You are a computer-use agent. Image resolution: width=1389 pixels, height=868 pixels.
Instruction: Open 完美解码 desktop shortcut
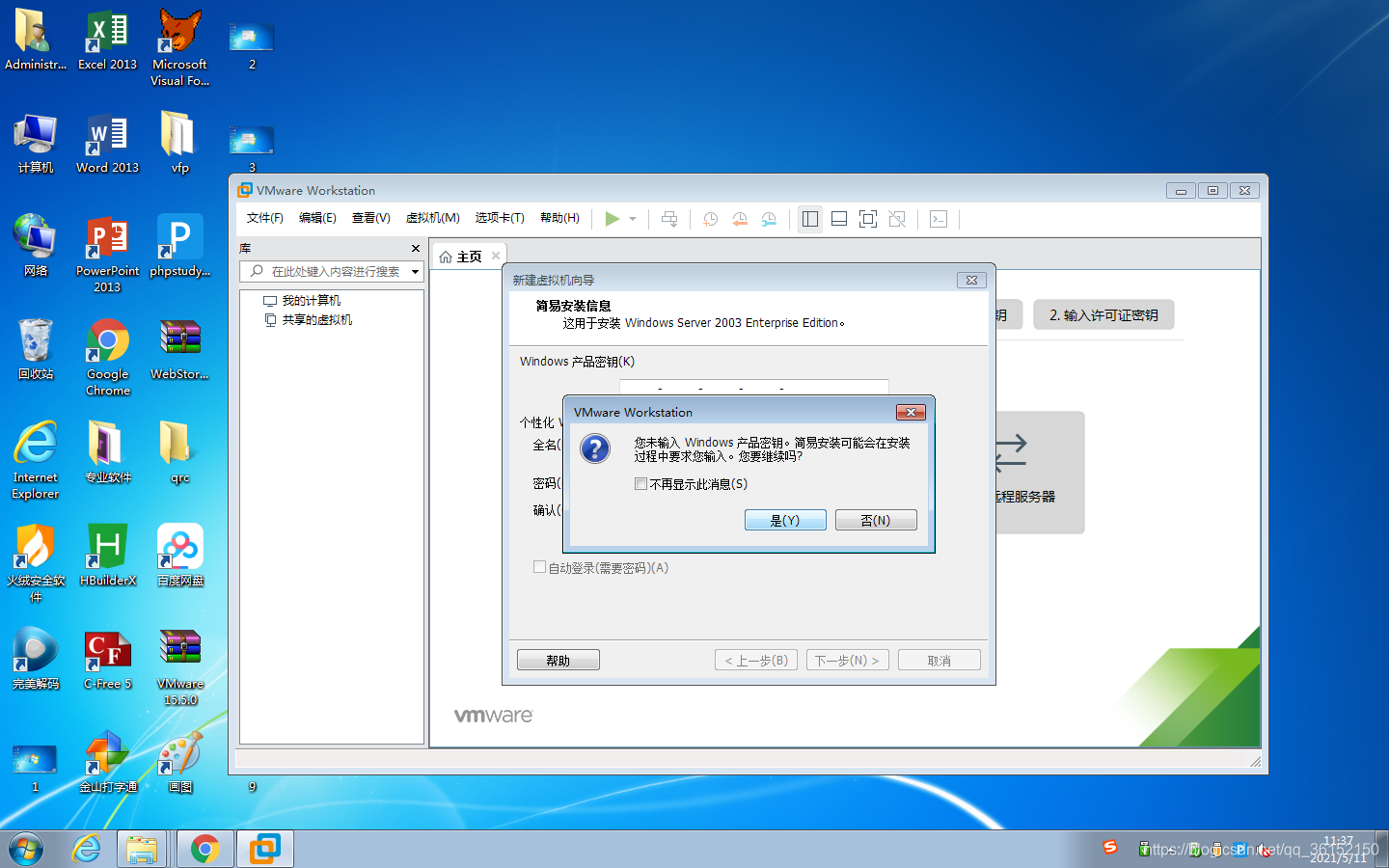[36, 659]
